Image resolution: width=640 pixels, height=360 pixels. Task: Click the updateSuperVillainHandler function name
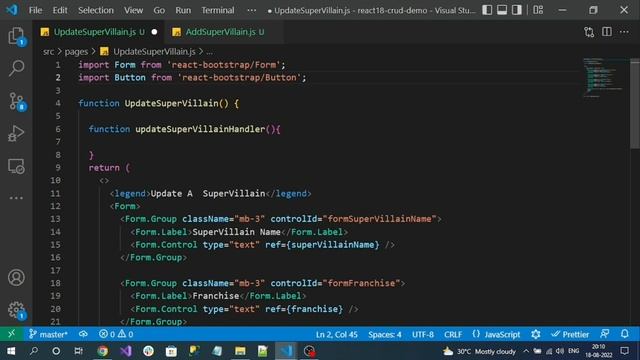pyautogui.click(x=200, y=129)
